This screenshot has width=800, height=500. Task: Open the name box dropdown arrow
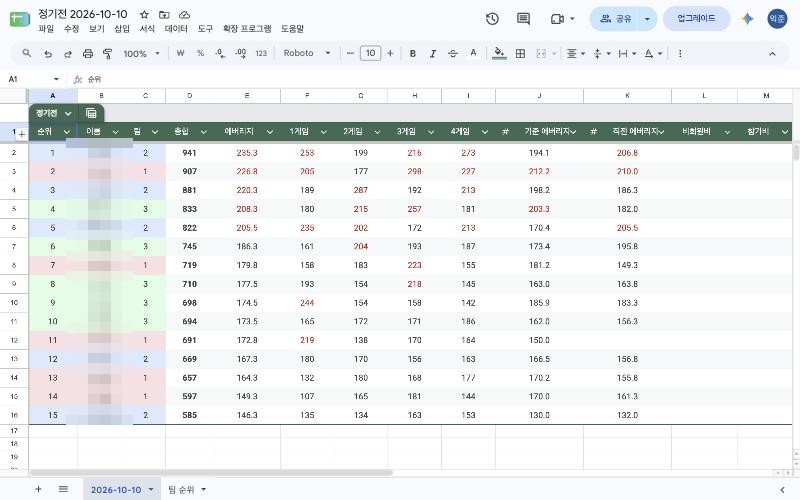pos(56,79)
